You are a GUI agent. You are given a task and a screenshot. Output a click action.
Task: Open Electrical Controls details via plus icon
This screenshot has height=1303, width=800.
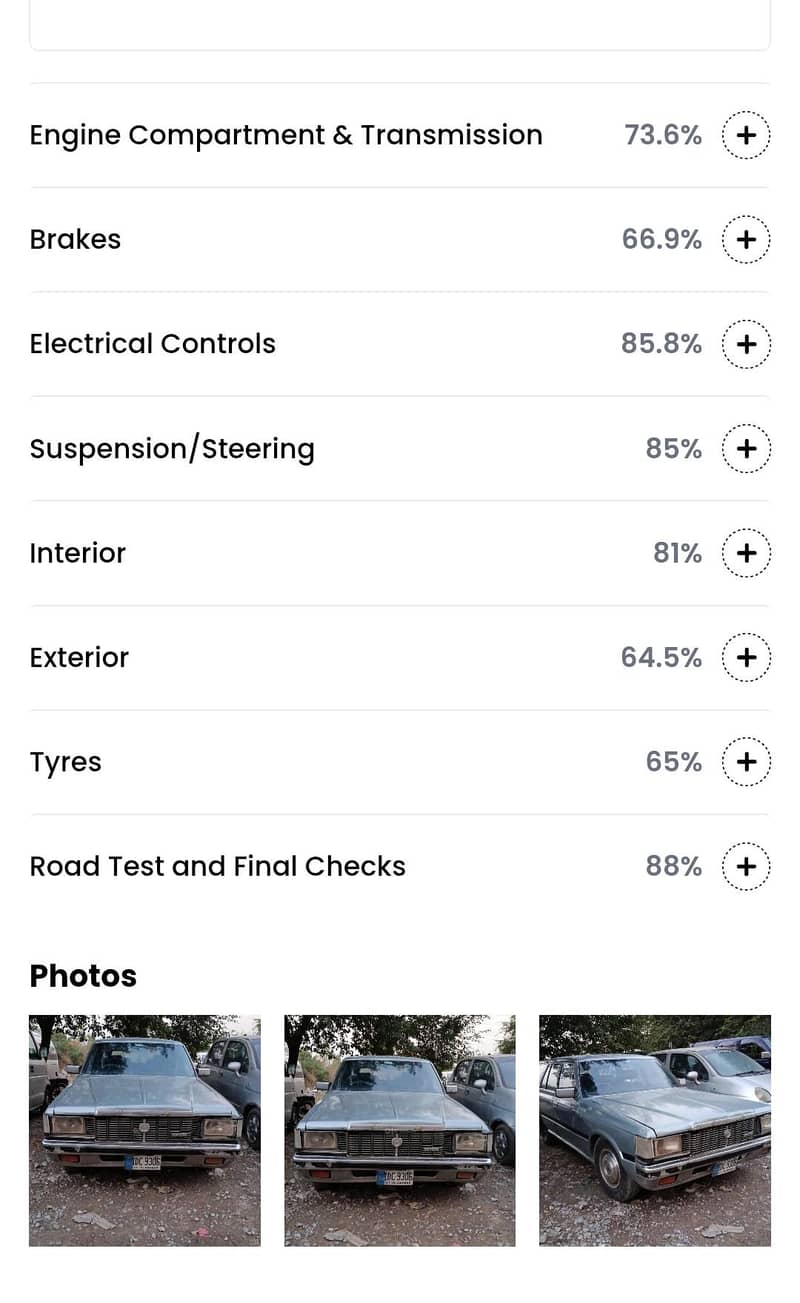pyautogui.click(x=746, y=344)
